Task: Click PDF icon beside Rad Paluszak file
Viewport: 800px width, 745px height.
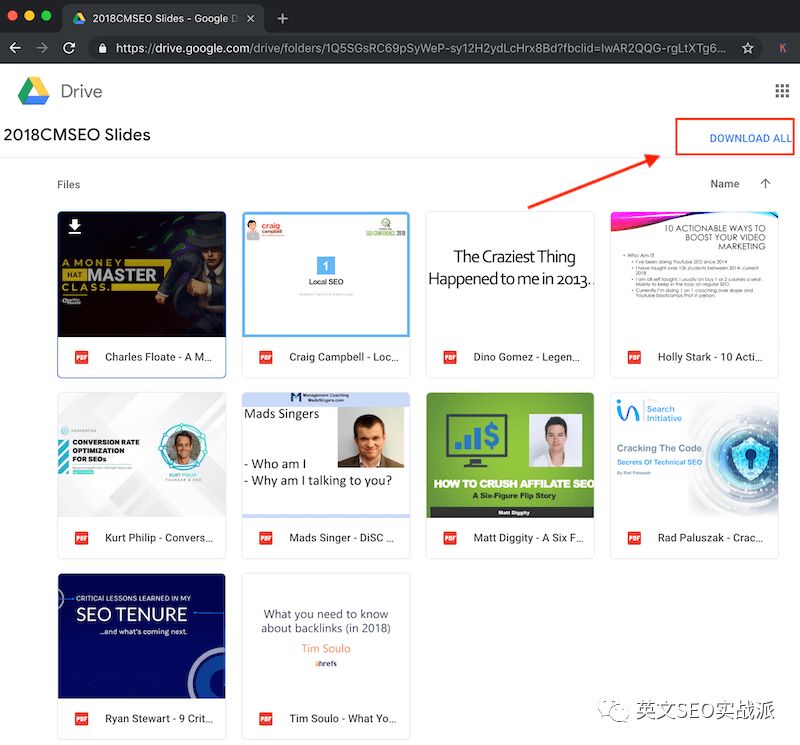Action: point(634,538)
